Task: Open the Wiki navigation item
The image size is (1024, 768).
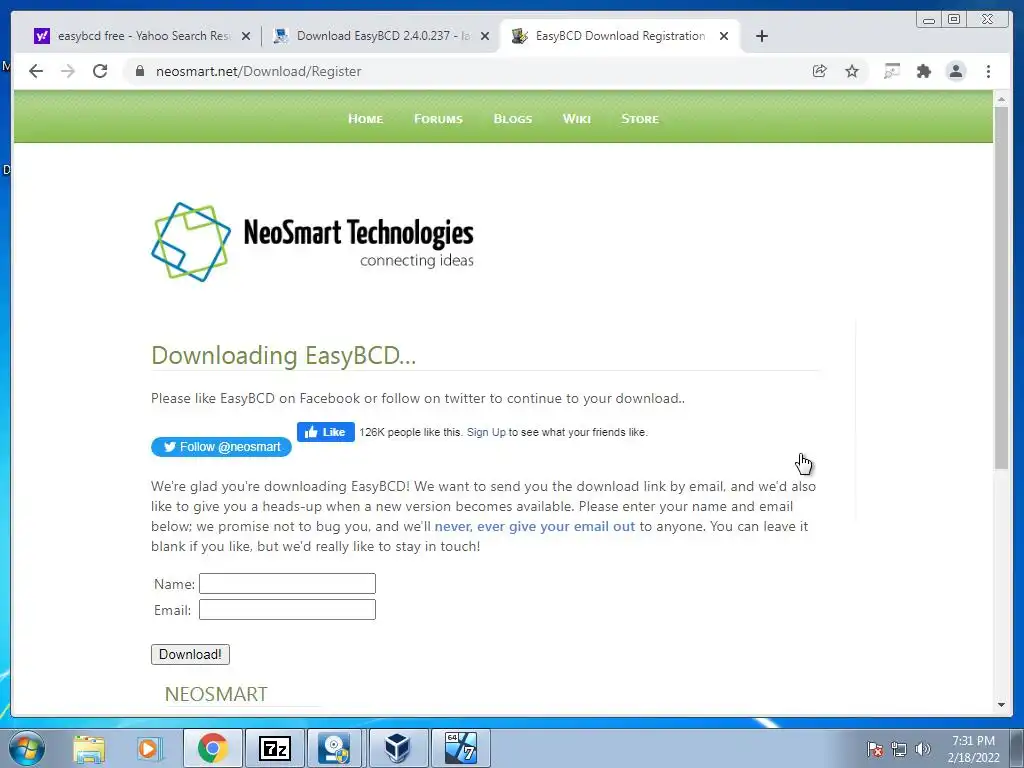Action: [577, 119]
